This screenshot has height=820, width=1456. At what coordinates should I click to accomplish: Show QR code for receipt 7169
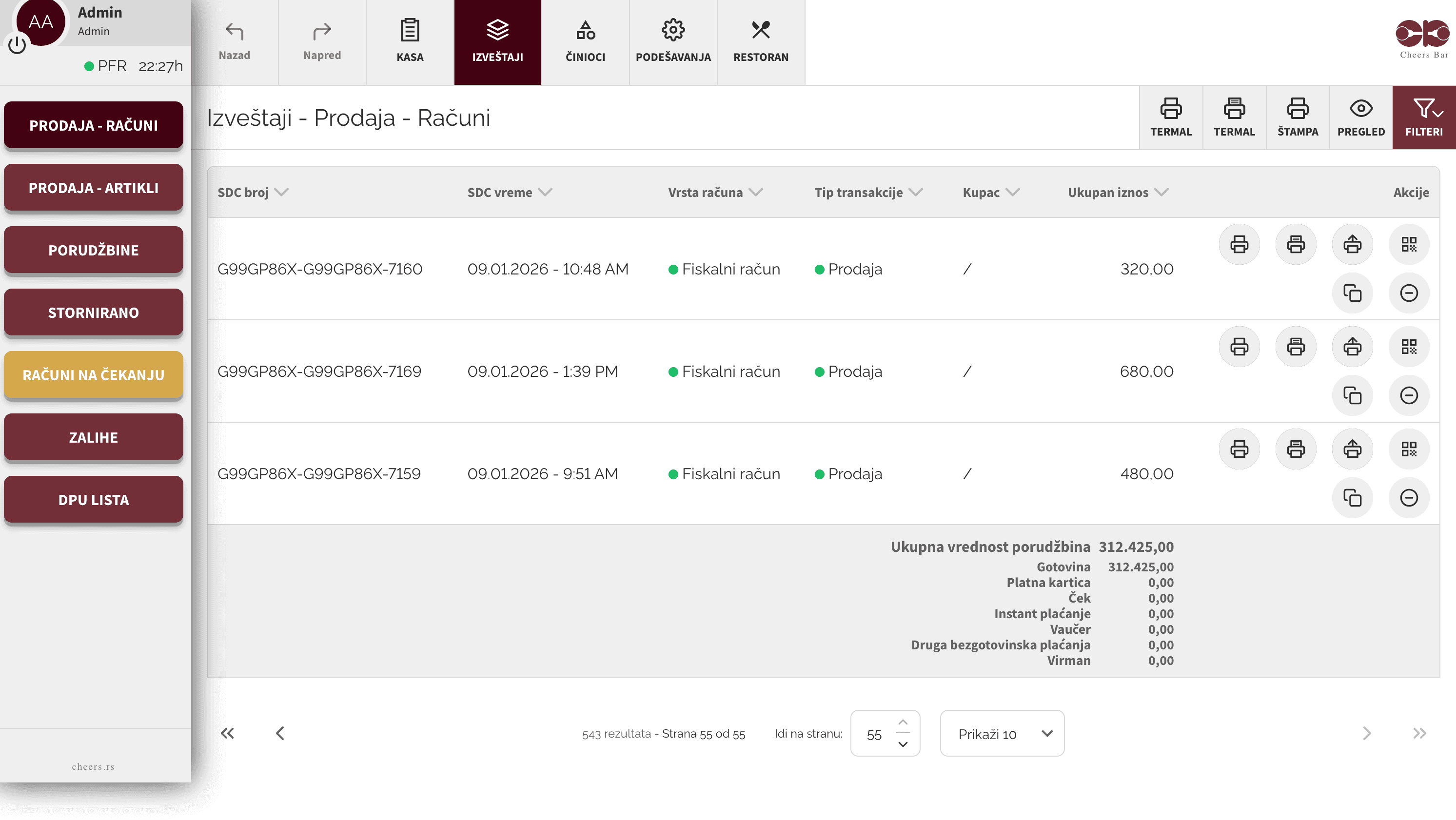1409,347
